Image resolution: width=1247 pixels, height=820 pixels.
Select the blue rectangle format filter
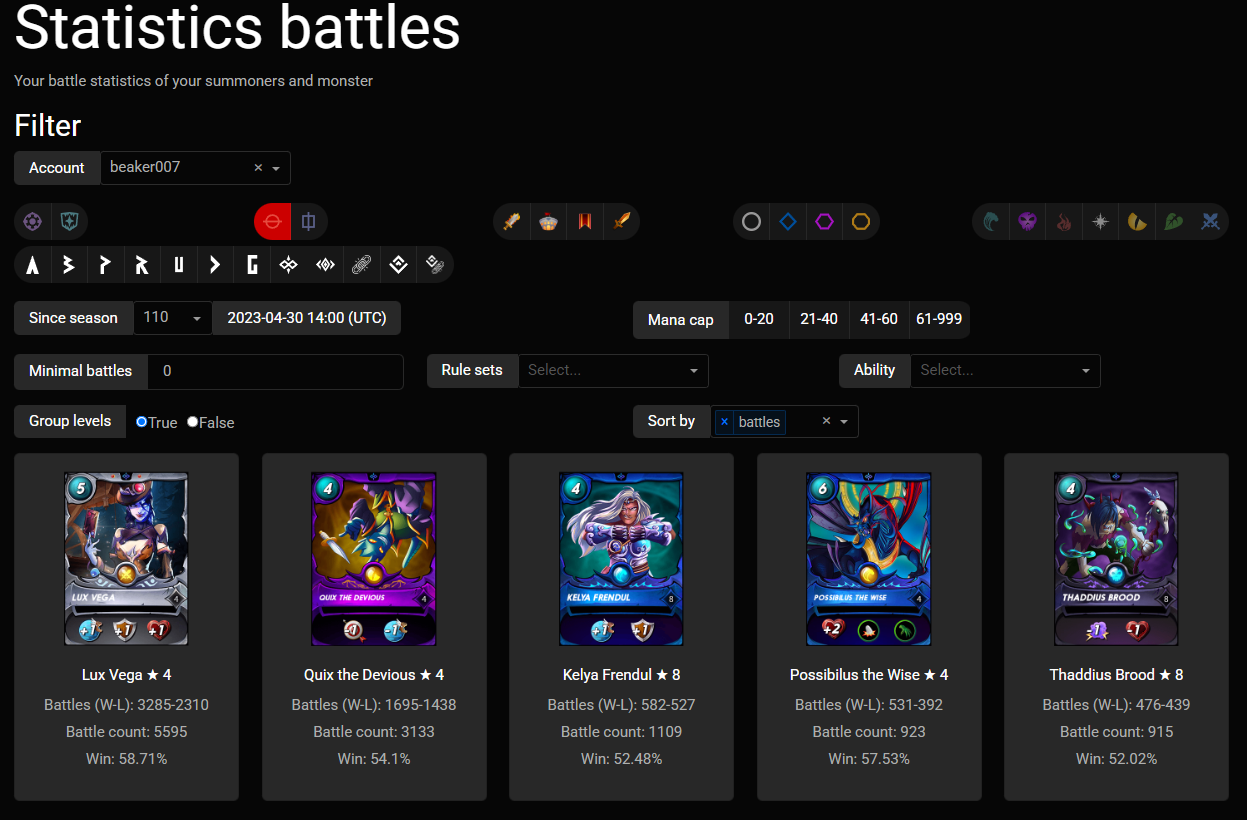[x=309, y=221]
